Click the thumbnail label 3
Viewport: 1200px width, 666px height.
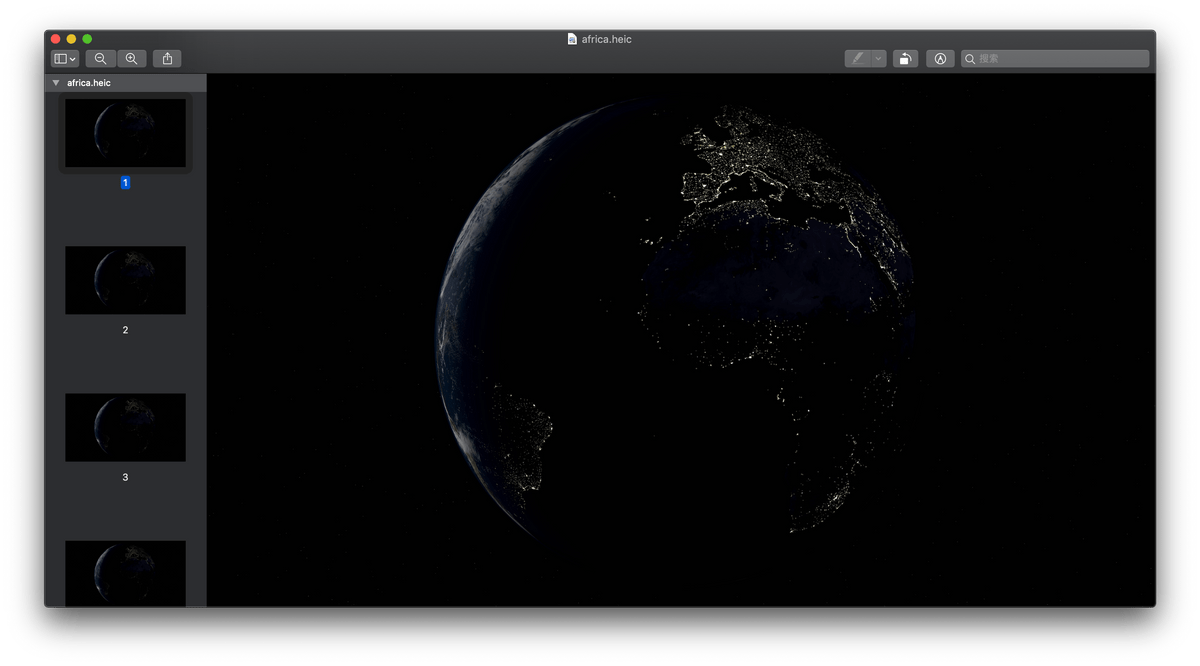pos(125,477)
